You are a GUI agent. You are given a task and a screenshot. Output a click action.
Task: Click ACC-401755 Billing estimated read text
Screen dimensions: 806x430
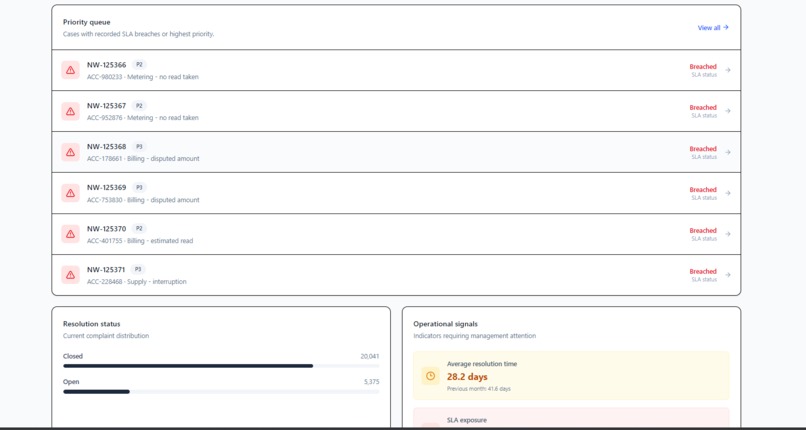click(x=140, y=241)
